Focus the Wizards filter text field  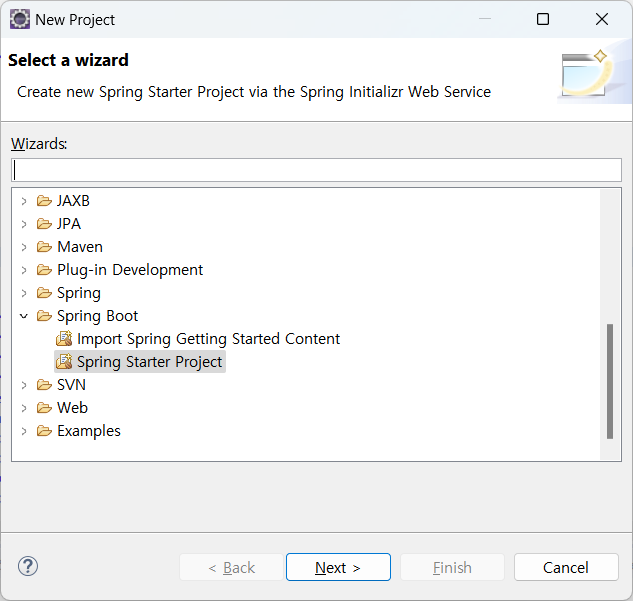pyautogui.click(x=316, y=170)
